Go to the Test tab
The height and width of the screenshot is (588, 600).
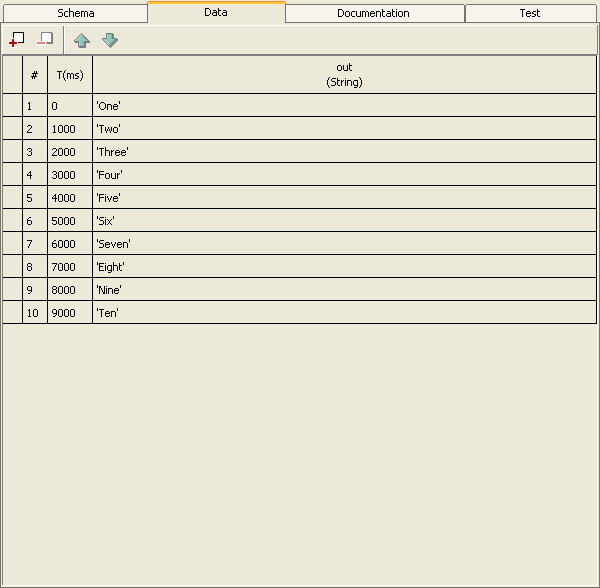tap(530, 13)
